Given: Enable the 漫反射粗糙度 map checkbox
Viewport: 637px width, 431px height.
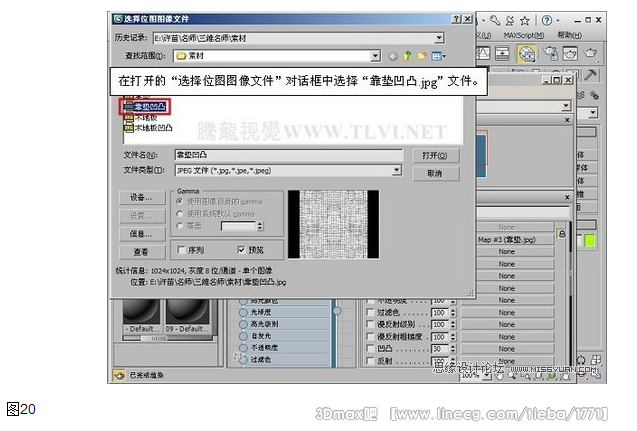Looking at the screenshot, I should click(370, 337).
